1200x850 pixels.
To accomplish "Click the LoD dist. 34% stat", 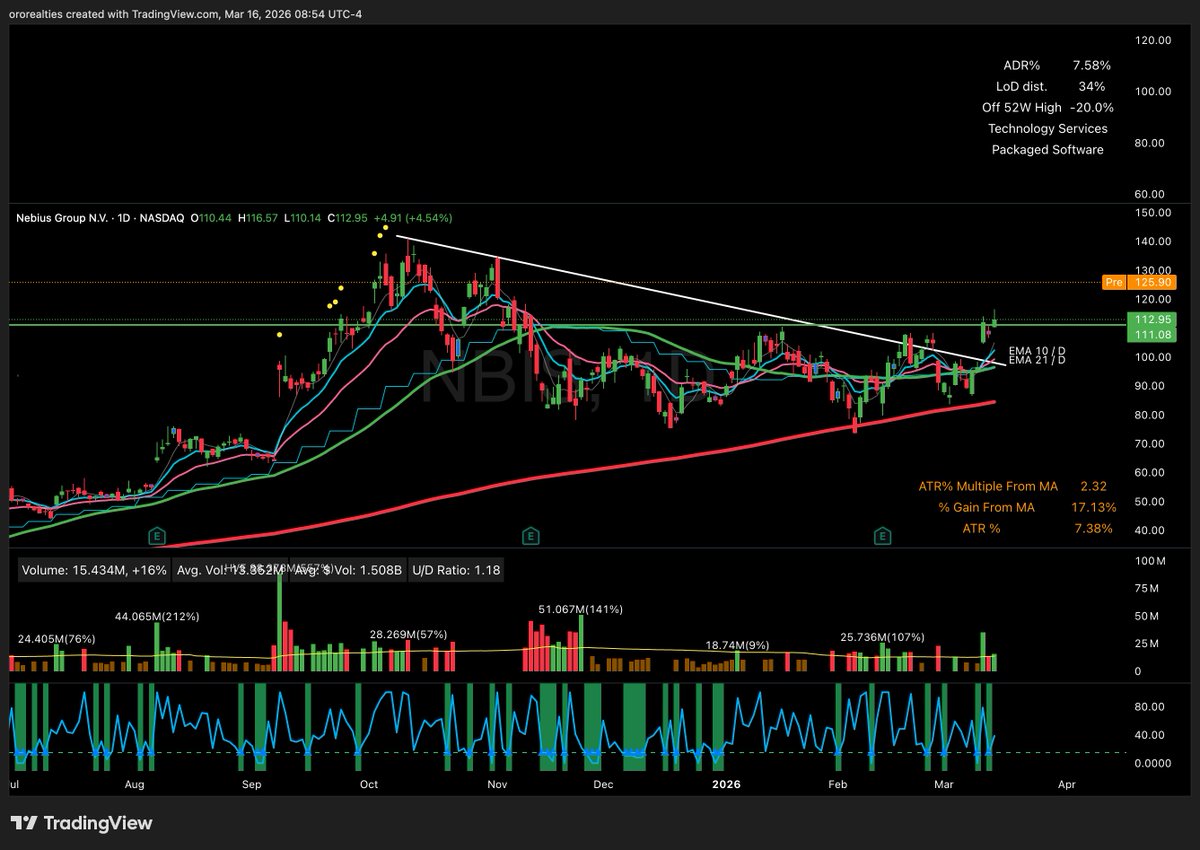I will pyautogui.click(x=1050, y=86).
